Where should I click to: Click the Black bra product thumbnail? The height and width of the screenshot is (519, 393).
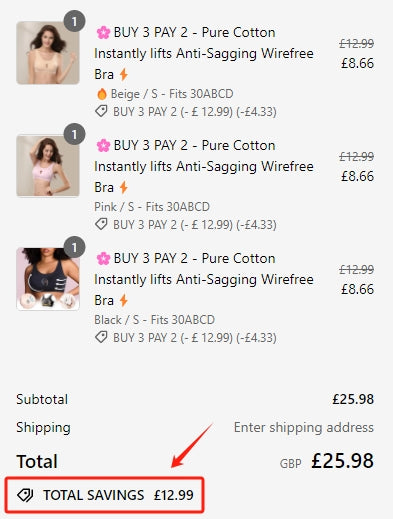pyautogui.click(x=48, y=279)
